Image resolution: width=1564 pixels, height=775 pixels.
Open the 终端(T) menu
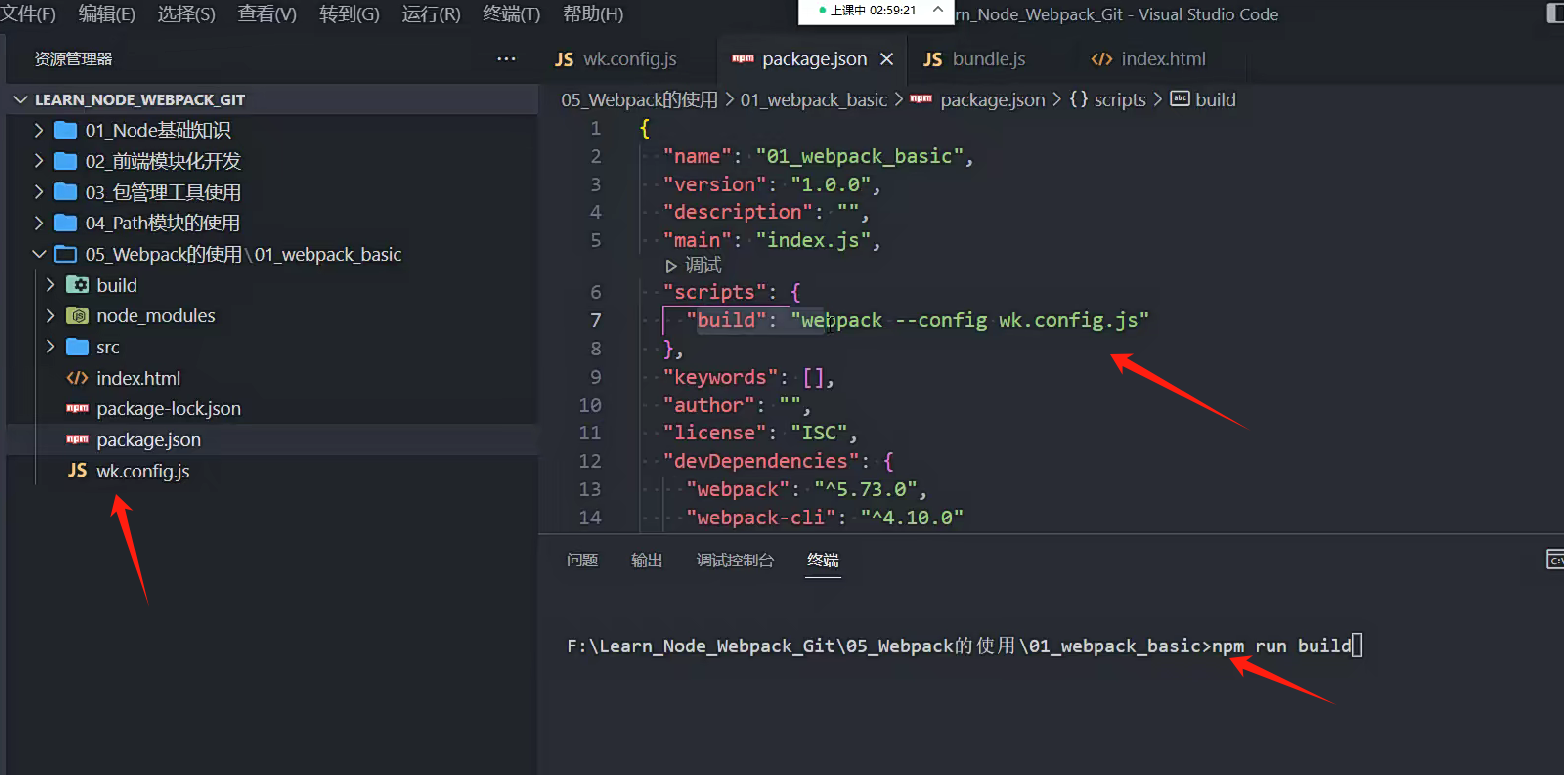coord(511,14)
